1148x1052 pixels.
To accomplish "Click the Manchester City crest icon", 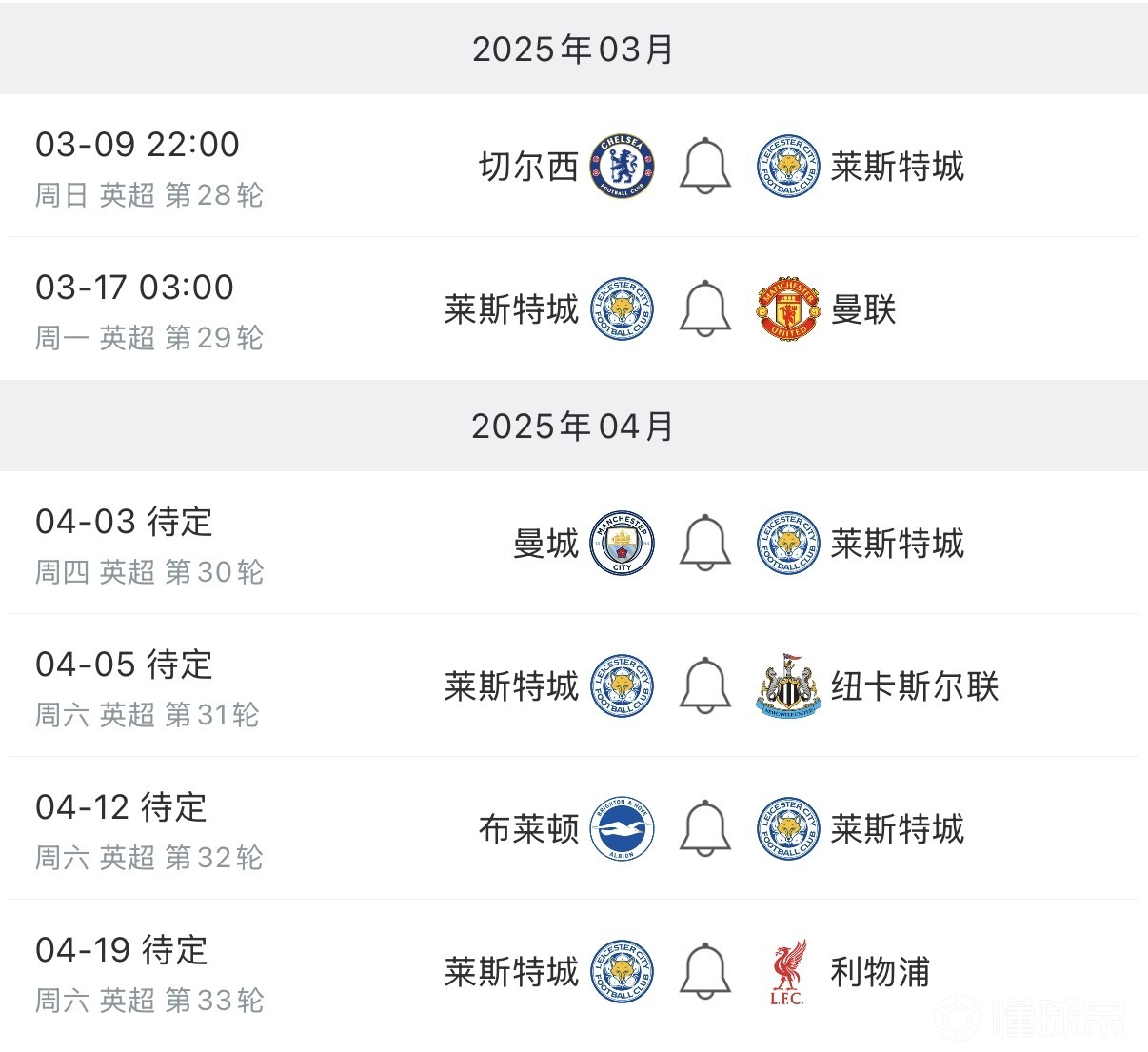I will pos(623,544).
